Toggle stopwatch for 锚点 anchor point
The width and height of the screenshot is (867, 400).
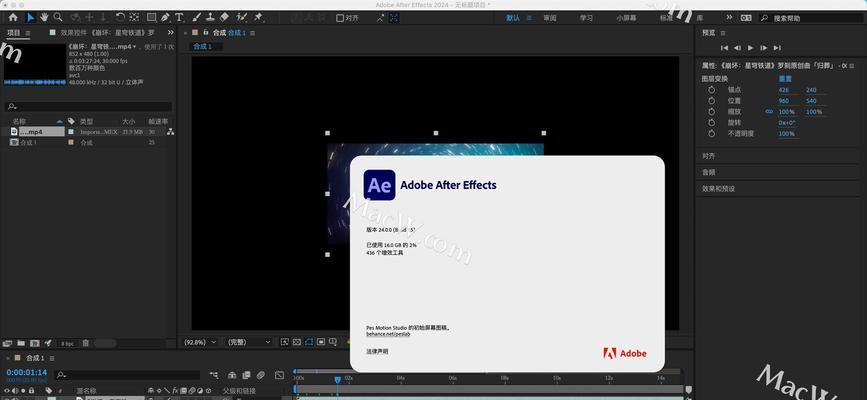coord(712,90)
